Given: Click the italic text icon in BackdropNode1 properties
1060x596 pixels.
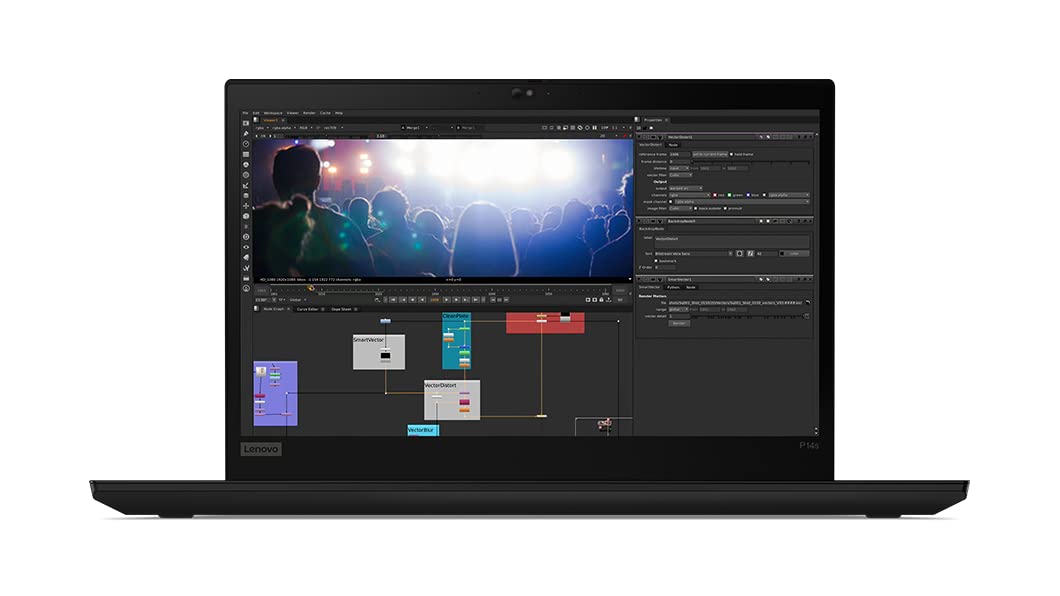Looking at the screenshot, I should (751, 253).
